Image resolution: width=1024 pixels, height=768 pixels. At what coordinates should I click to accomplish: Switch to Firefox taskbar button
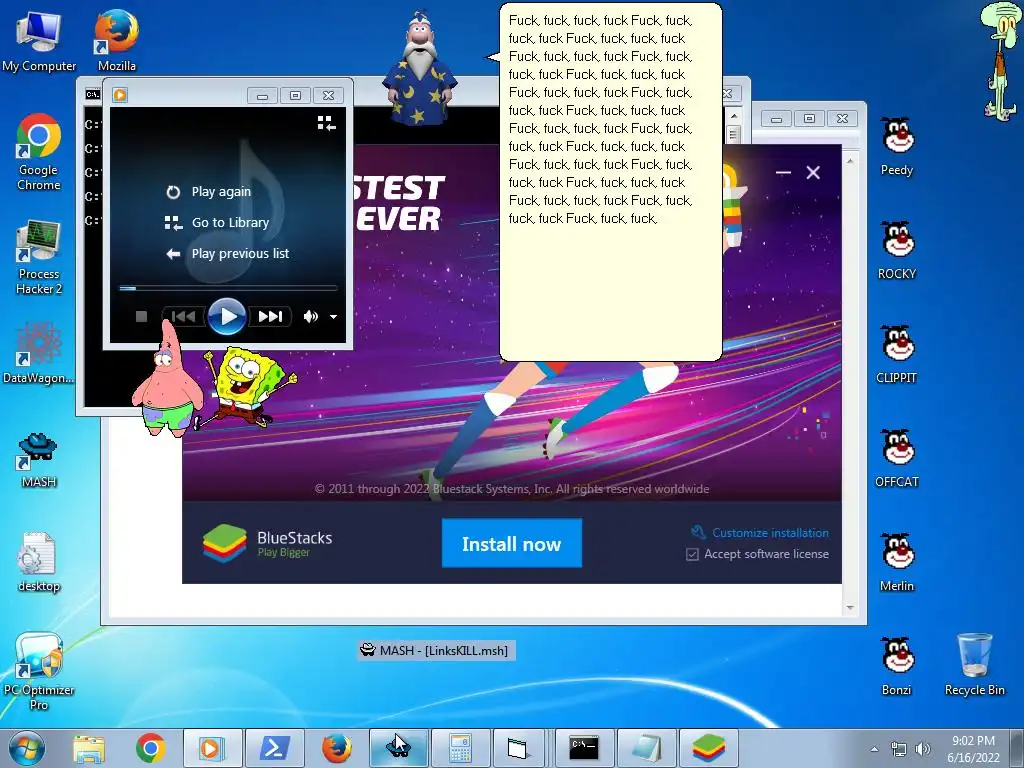click(336, 748)
